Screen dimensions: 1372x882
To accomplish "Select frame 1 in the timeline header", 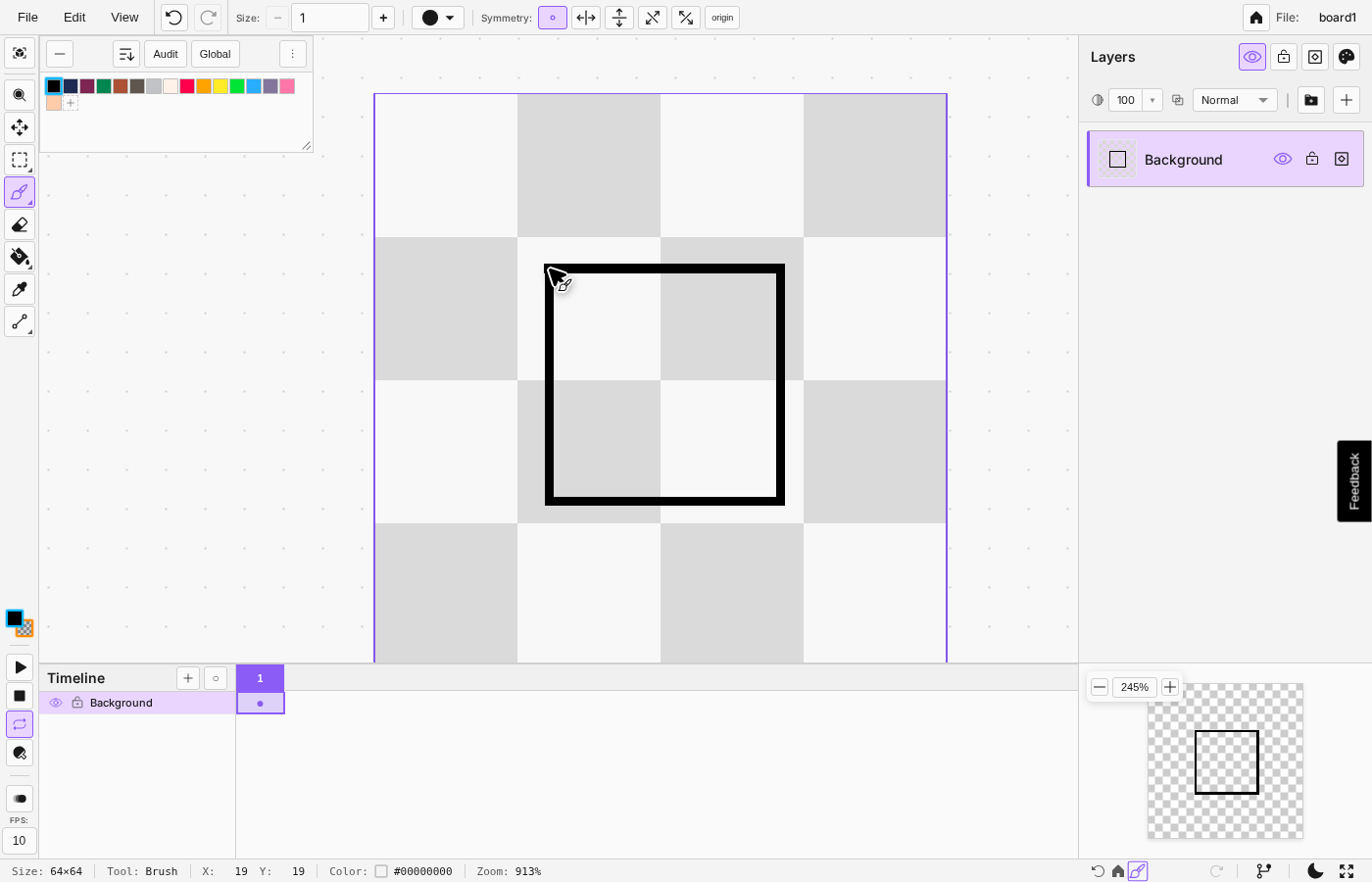I will click(260, 678).
